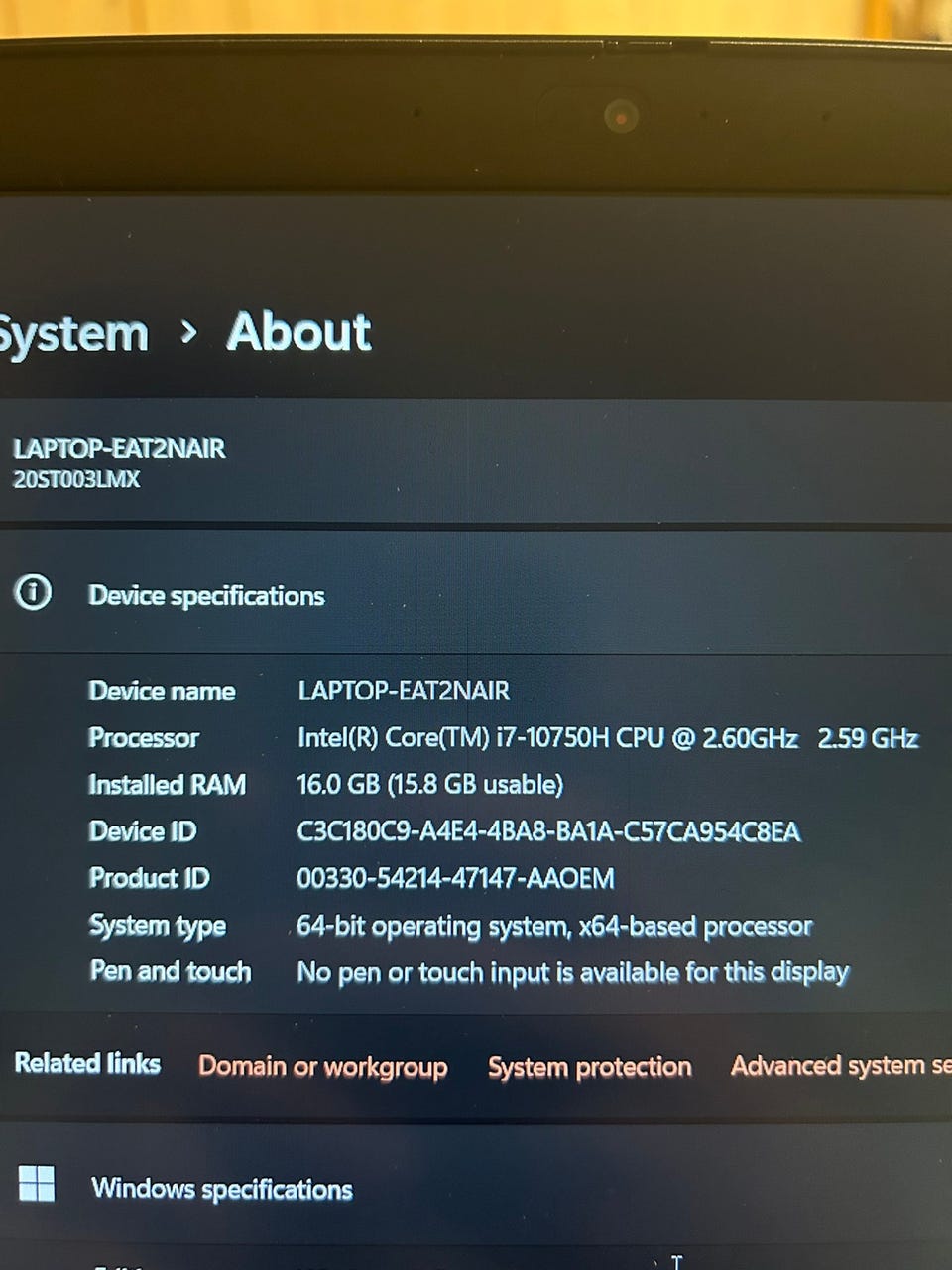952x1270 pixels.
Task: Collapse the Device specifications section header
Action: coord(476,594)
